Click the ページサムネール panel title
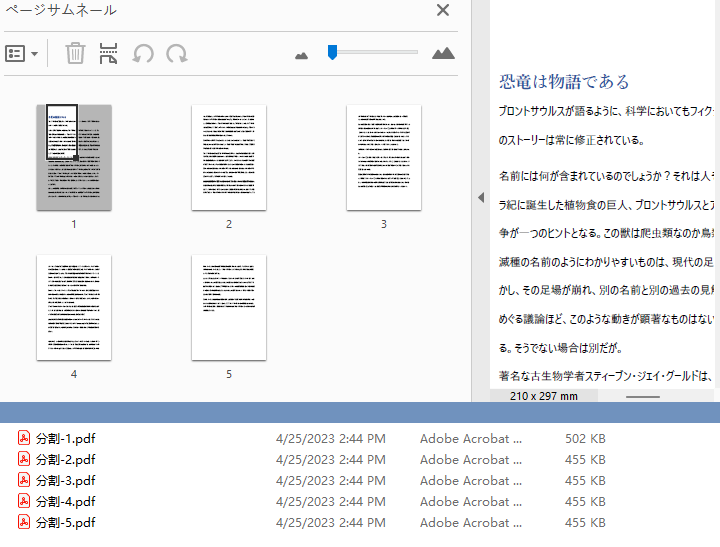Image resolution: width=720 pixels, height=547 pixels. 61,10
